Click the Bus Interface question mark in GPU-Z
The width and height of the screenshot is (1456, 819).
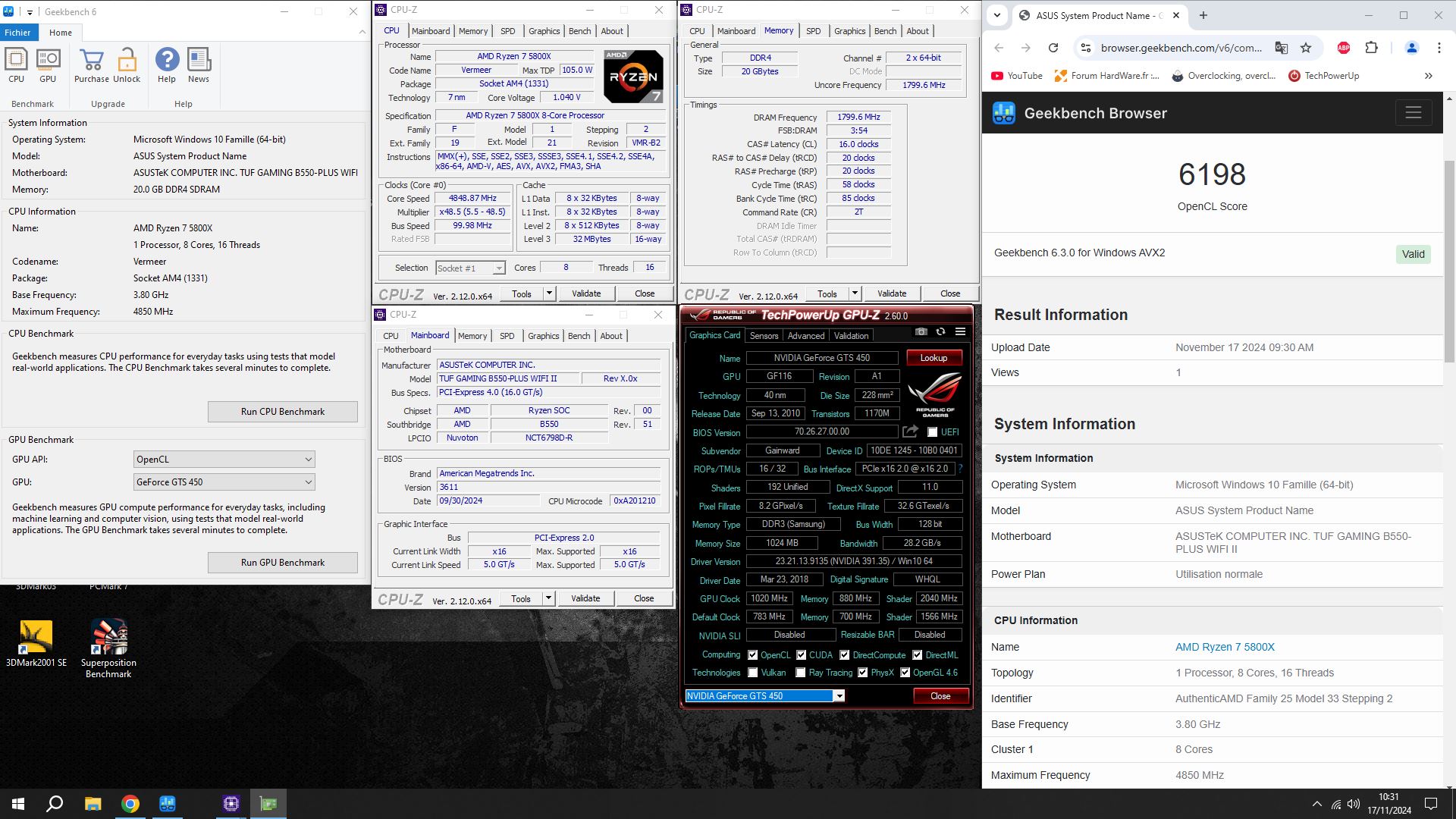click(960, 469)
